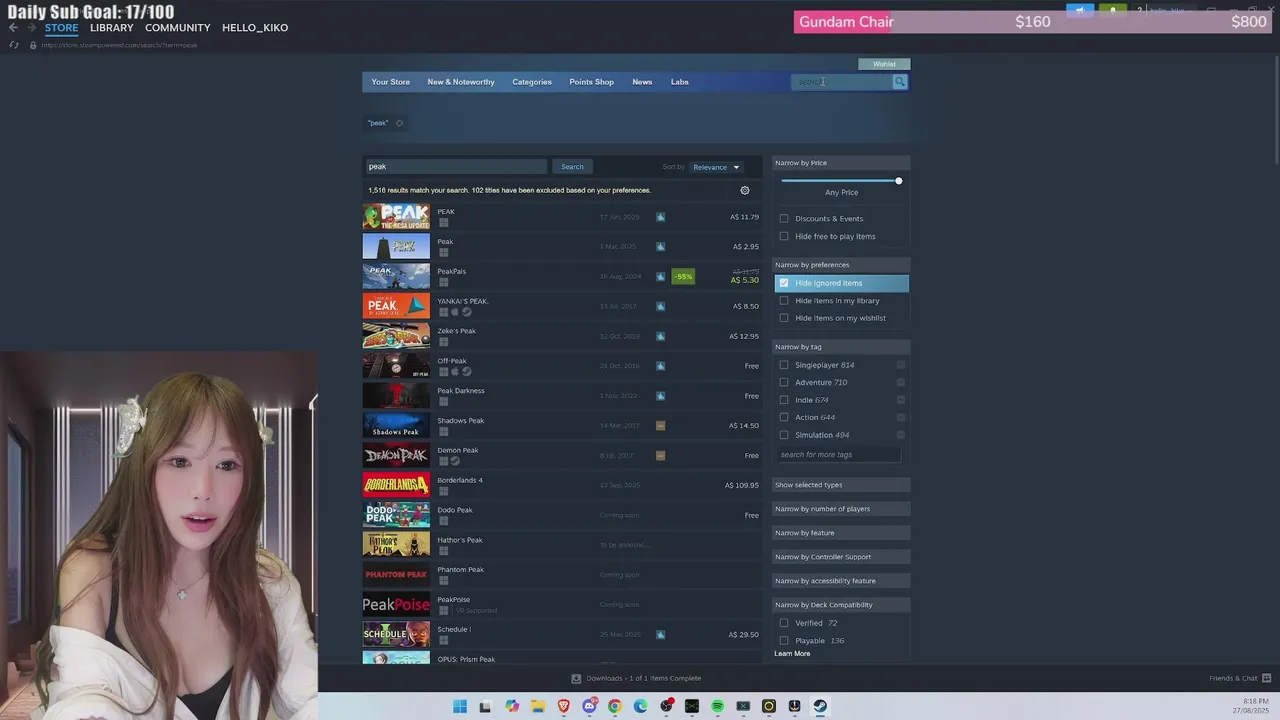Open Copilot from the taskbar
Image resolution: width=1280 pixels, height=720 pixels.
[x=512, y=706]
